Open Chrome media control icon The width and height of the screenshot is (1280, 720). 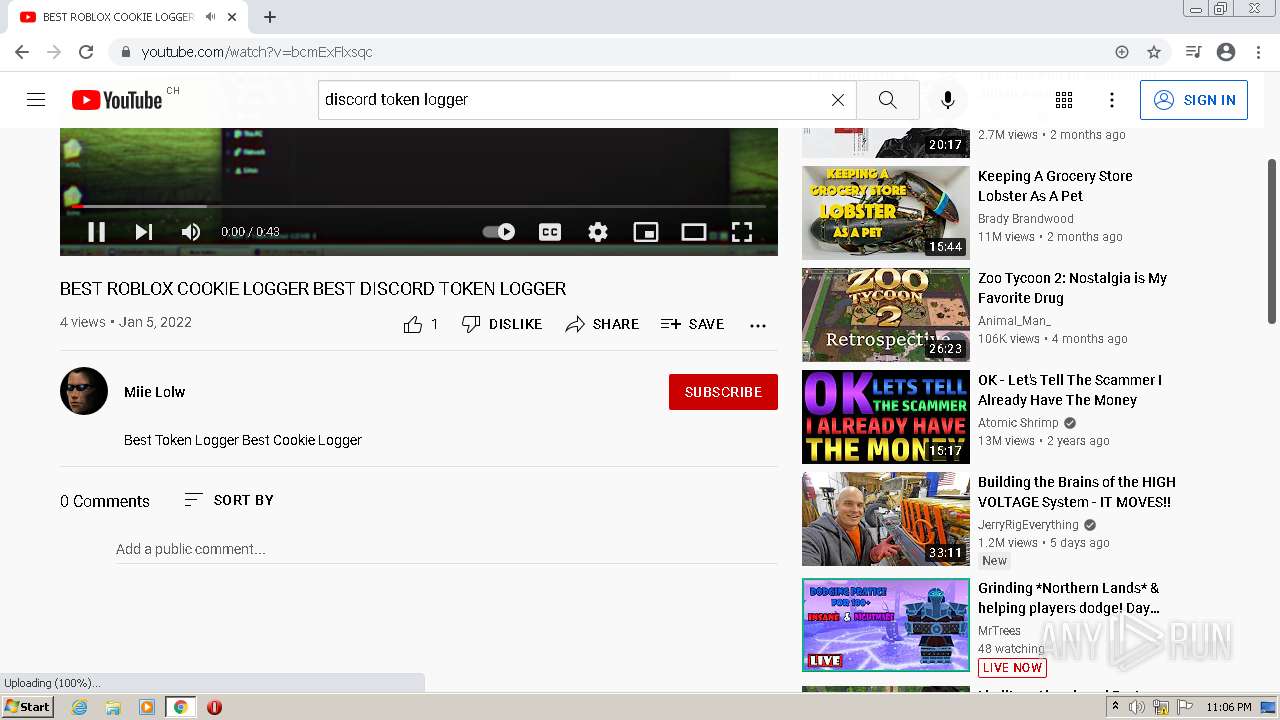1193,52
